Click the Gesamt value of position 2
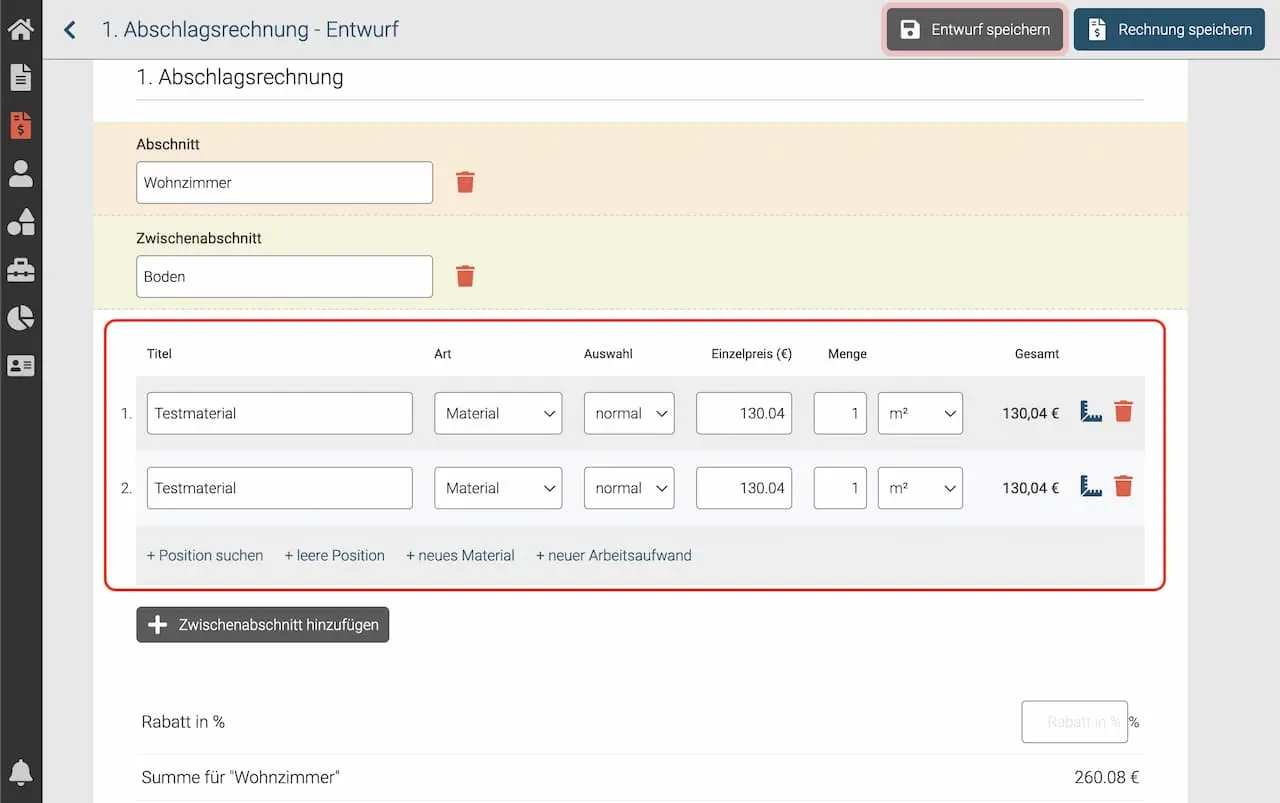The image size is (1280, 803). point(1030,488)
